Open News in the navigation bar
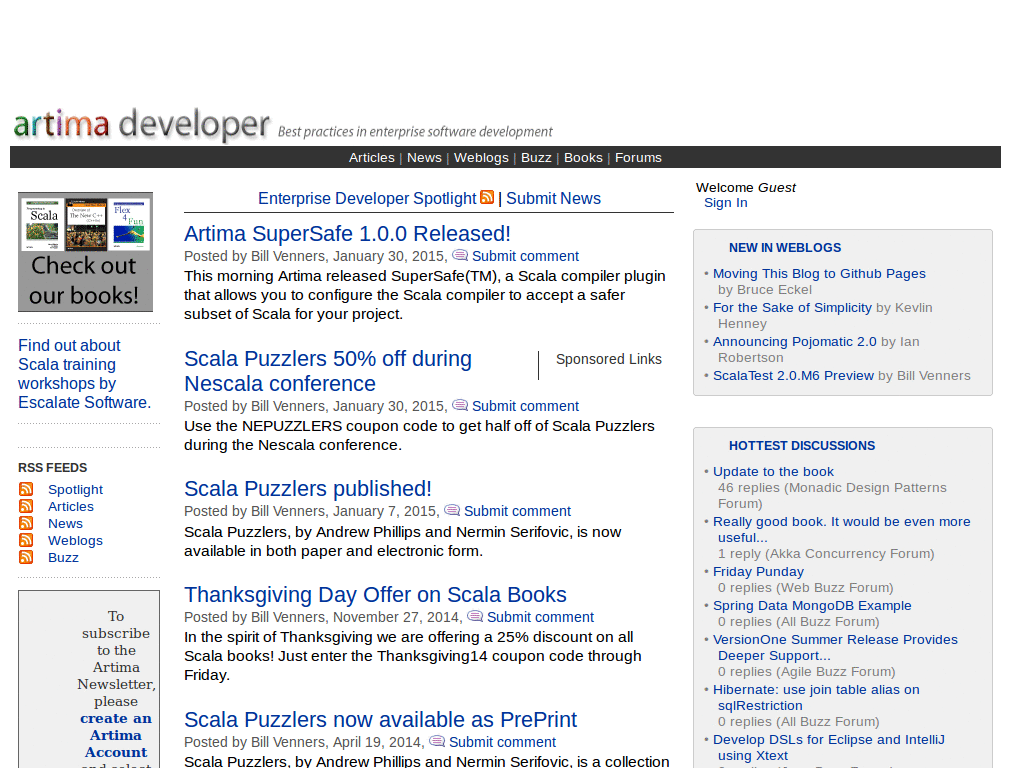1024x768 pixels. coord(424,157)
